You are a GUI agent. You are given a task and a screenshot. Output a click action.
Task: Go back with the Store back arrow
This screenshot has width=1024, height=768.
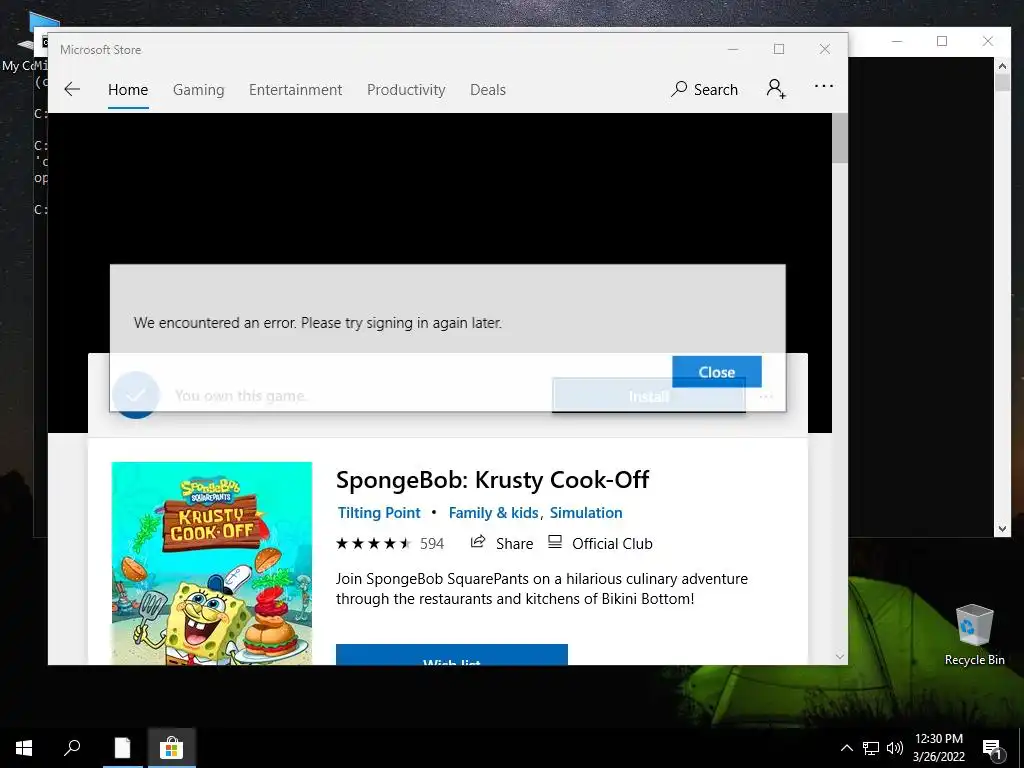(x=72, y=89)
